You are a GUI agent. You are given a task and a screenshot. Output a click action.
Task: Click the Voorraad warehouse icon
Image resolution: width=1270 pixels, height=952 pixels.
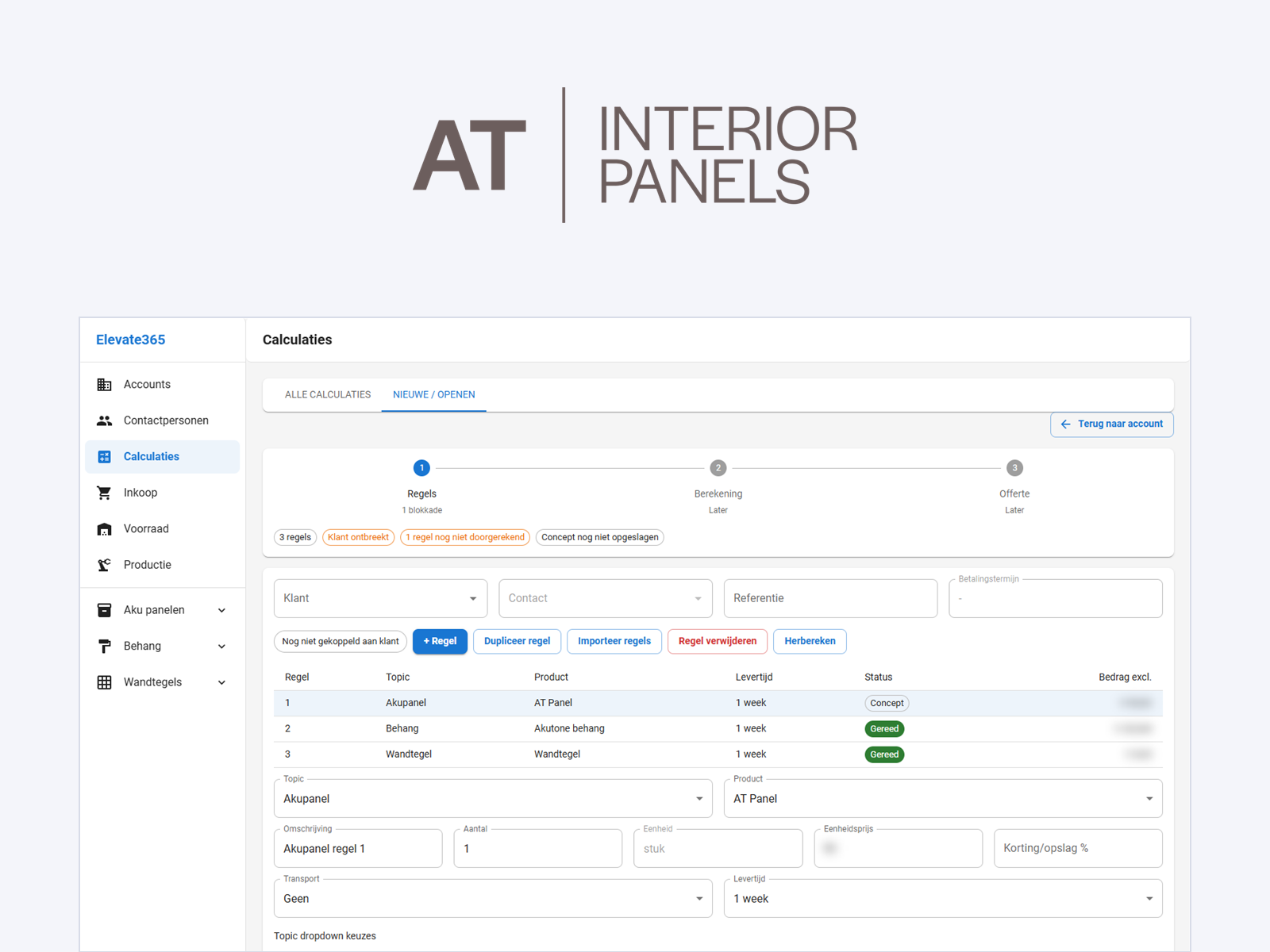pyautogui.click(x=104, y=529)
